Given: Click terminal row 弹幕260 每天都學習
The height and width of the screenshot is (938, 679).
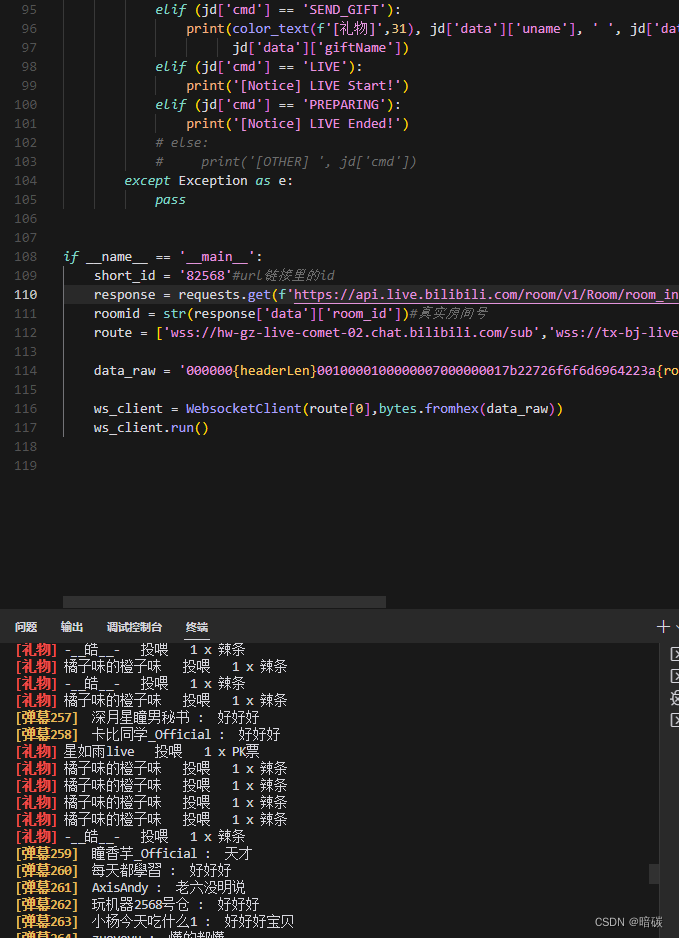Looking at the screenshot, I should (123, 870).
